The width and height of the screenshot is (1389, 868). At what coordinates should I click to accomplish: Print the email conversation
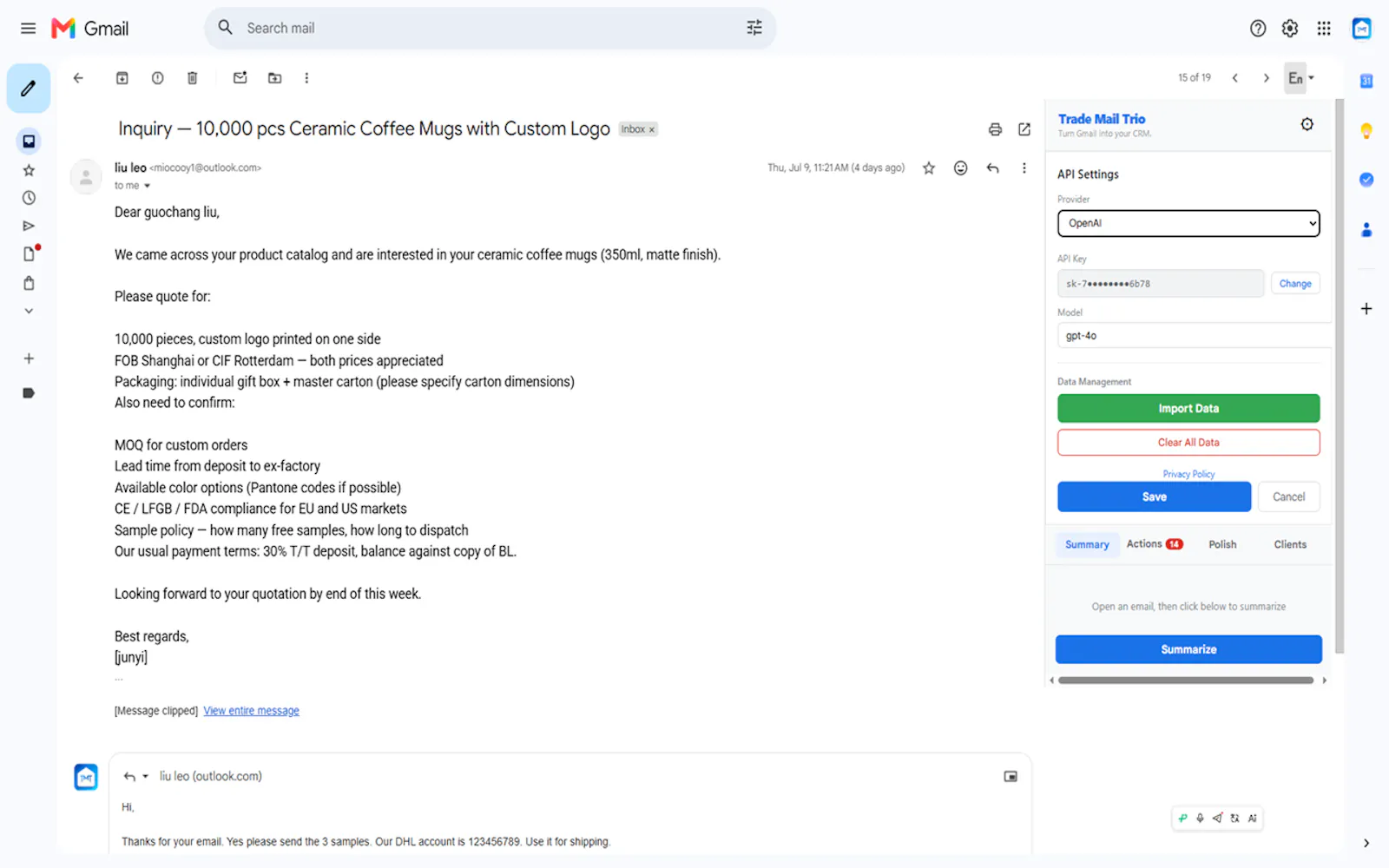click(995, 129)
